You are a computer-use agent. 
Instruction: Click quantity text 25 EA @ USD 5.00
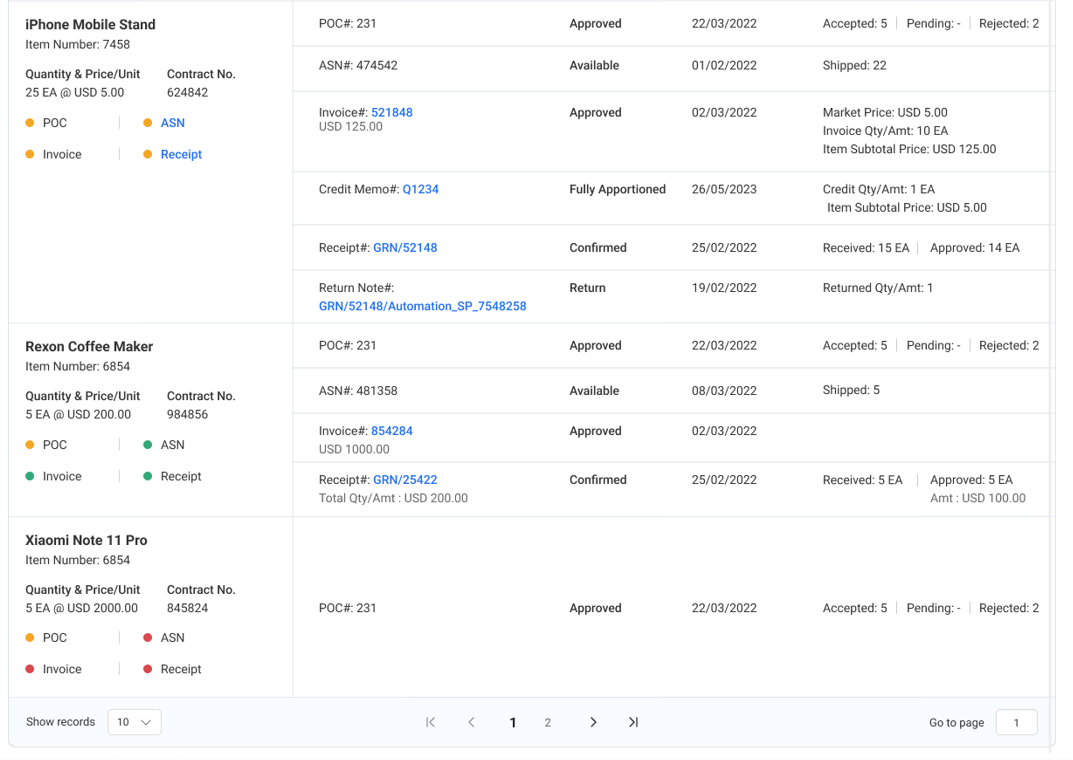pyautogui.click(x=75, y=93)
